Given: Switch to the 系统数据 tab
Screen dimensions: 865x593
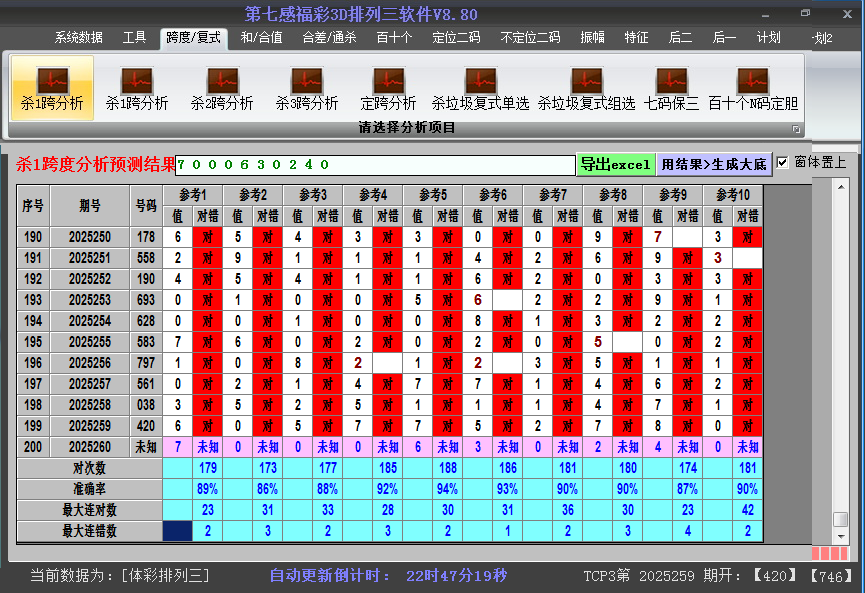Looking at the screenshot, I should coord(78,38).
